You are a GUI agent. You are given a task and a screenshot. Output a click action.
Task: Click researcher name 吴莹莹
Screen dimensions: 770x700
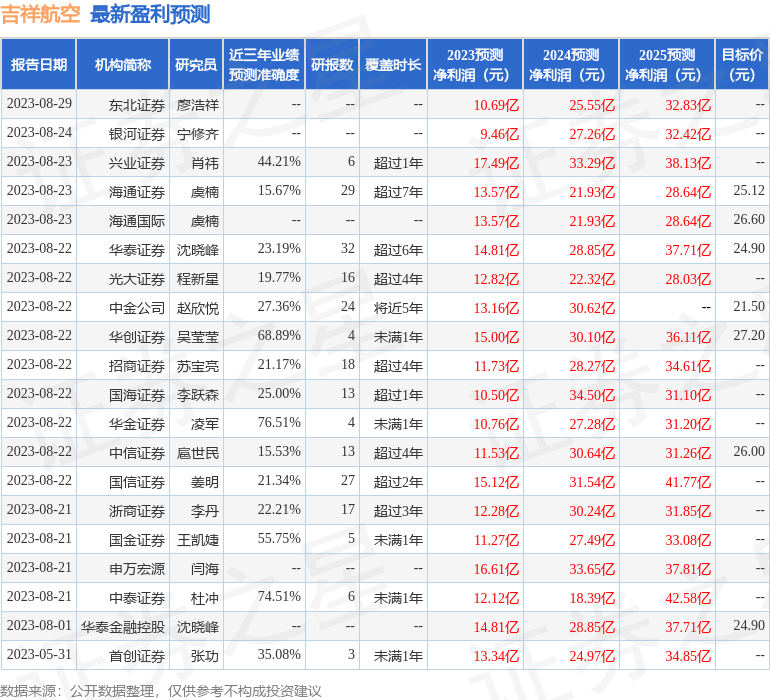tap(197, 337)
